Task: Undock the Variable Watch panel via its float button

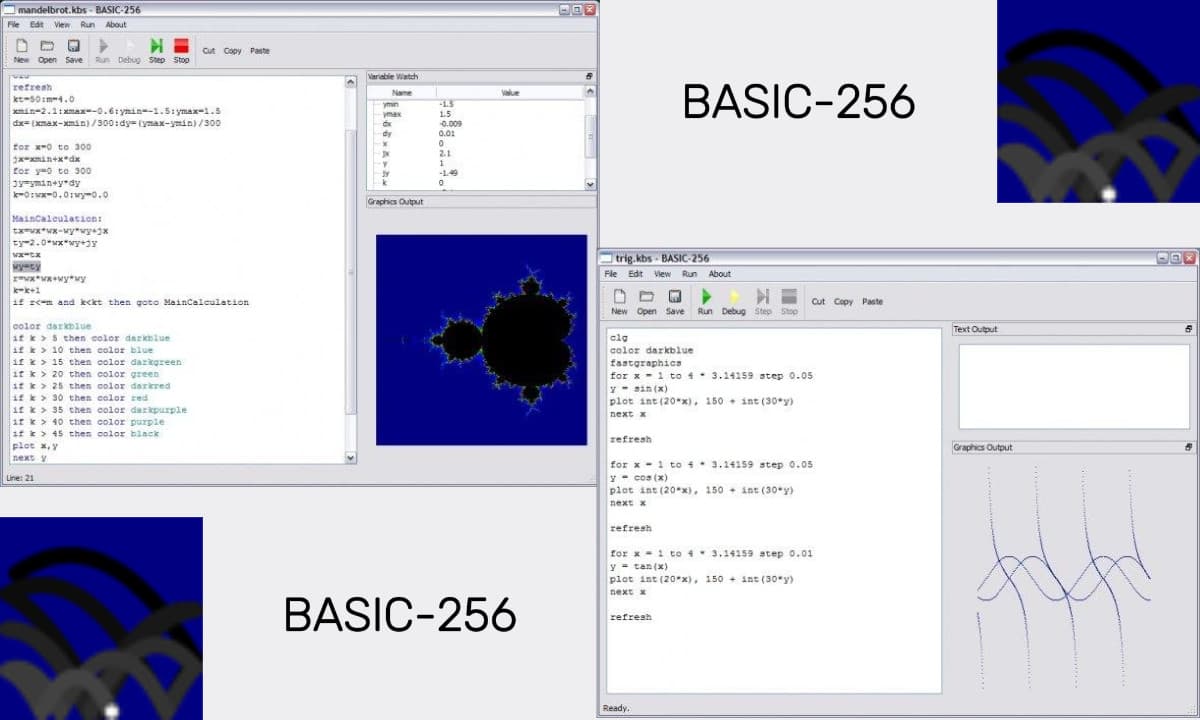Action: click(589, 77)
